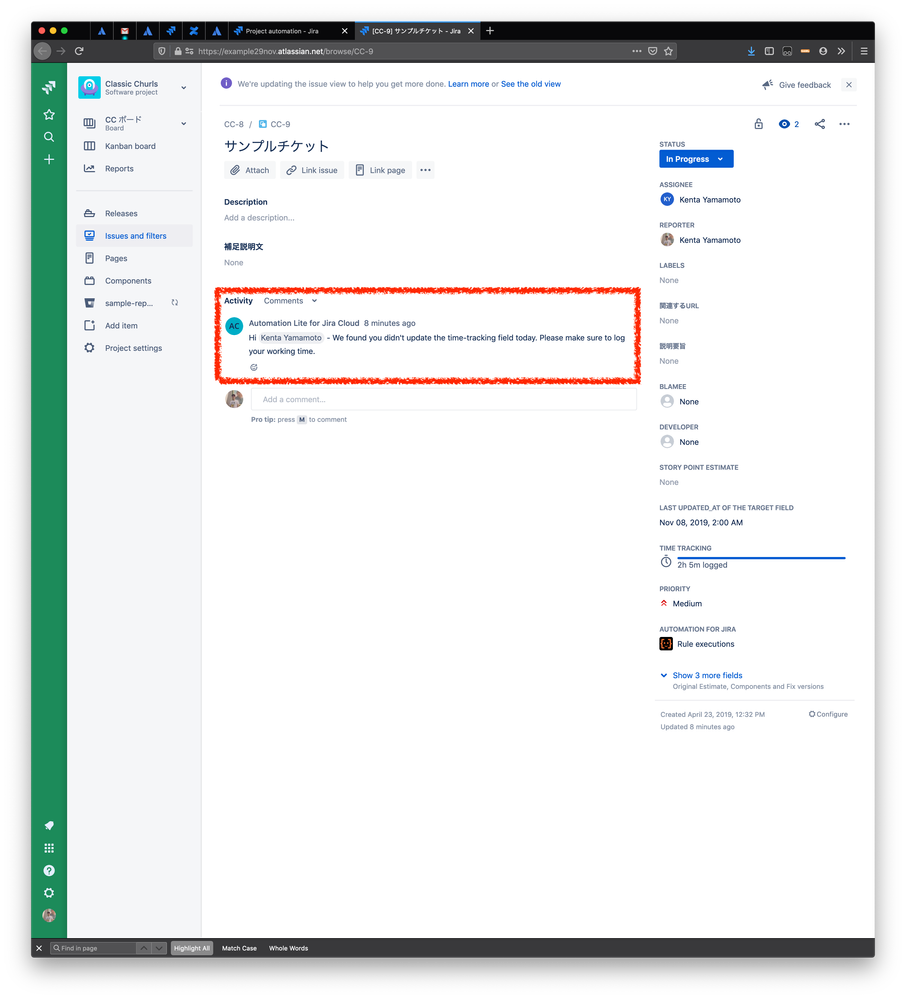The height and width of the screenshot is (999, 906).
Task: Click the share issue icon
Action: pyautogui.click(x=820, y=124)
